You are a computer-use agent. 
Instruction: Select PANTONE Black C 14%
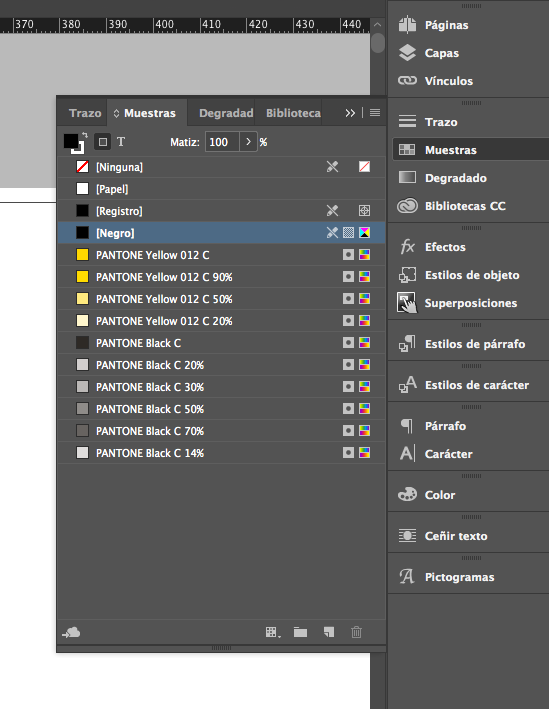click(222, 453)
